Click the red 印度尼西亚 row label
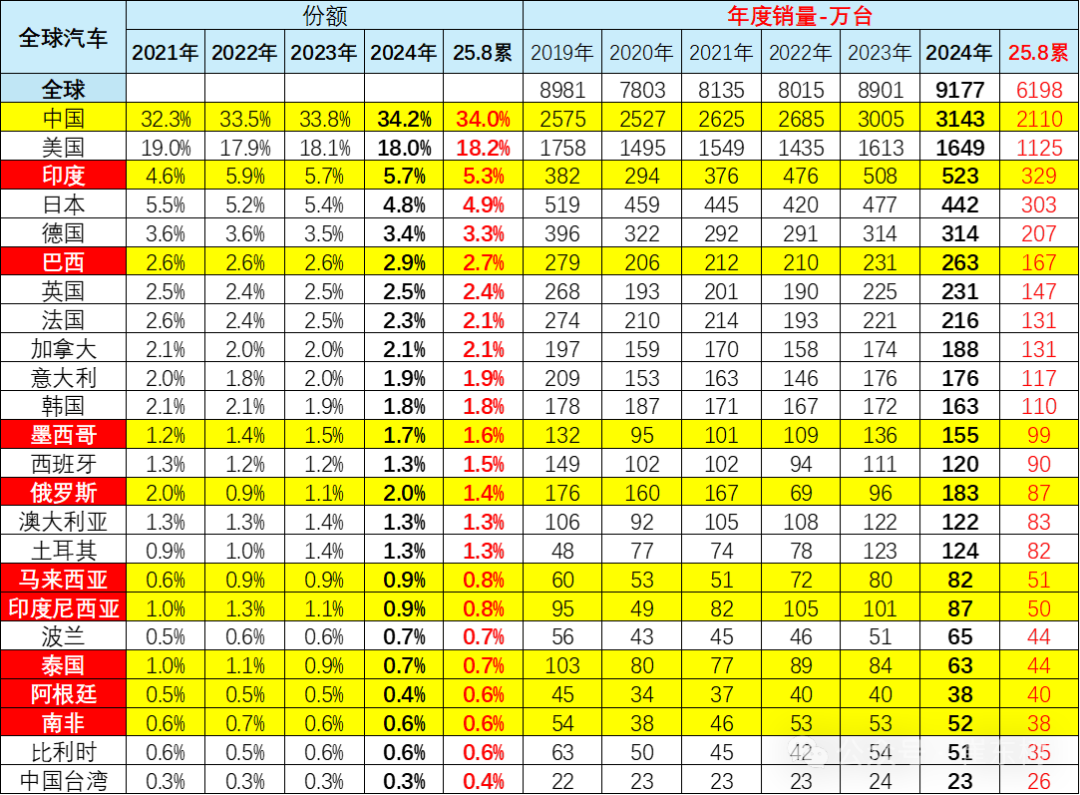Viewport: 1080px width, 795px height. 63,608
